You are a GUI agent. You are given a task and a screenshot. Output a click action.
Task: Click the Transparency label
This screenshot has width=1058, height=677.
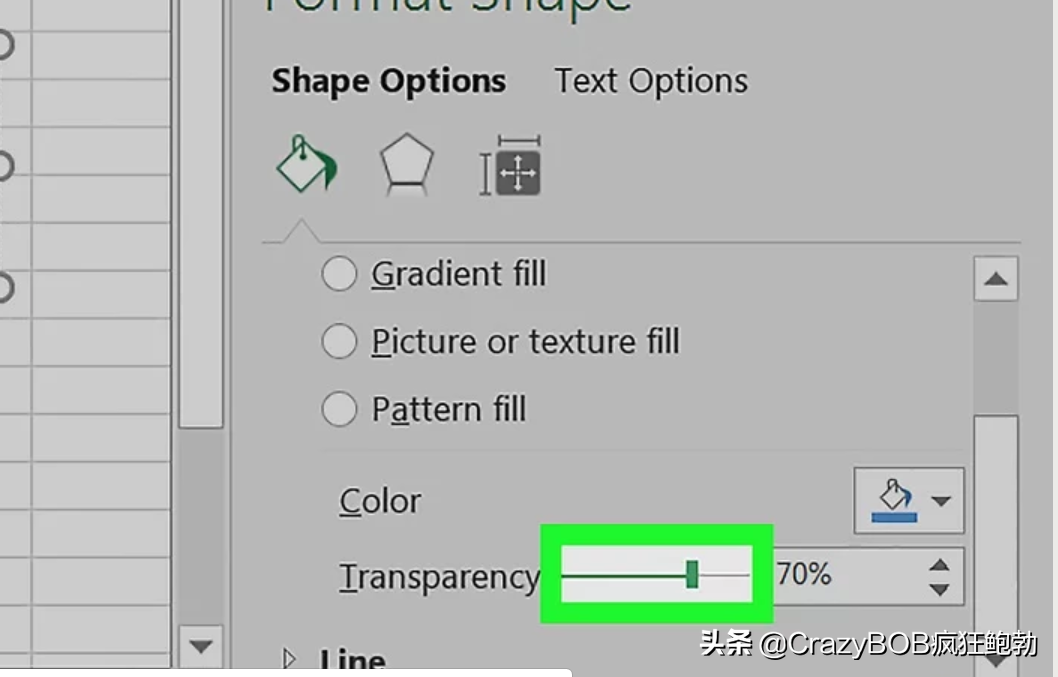pyautogui.click(x=439, y=578)
